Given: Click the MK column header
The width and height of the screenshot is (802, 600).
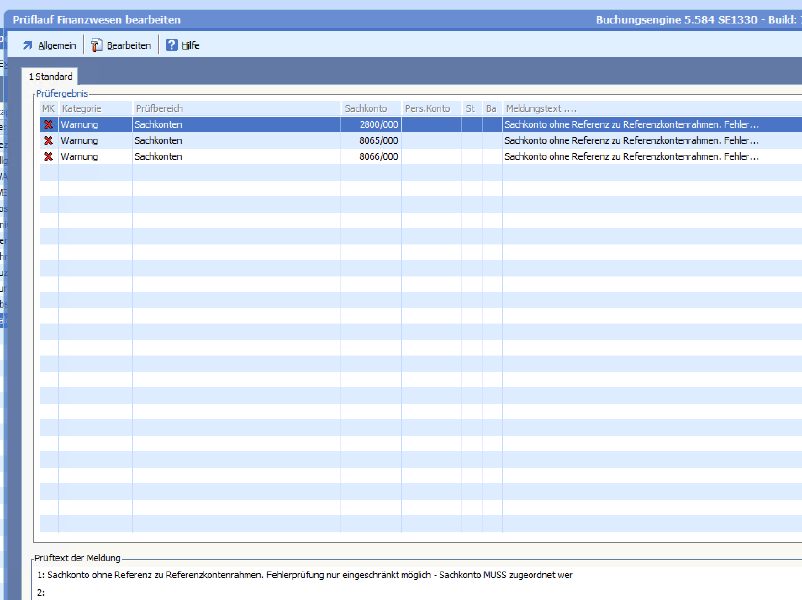Looking at the screenshot, I should [x=48, y=108].
